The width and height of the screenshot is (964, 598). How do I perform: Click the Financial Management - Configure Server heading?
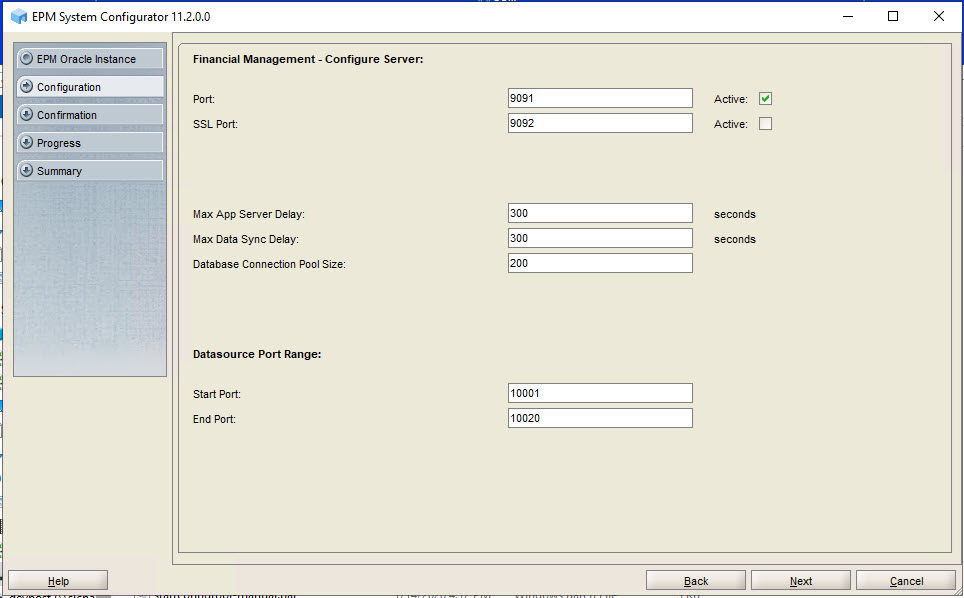[x=308, y=60]
